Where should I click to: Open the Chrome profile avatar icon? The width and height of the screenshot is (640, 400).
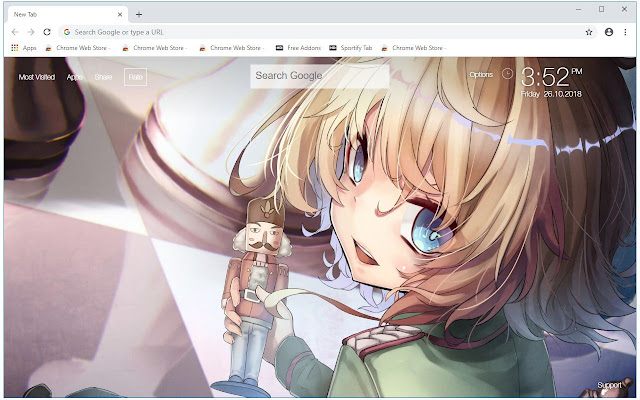tap(609, 32)
